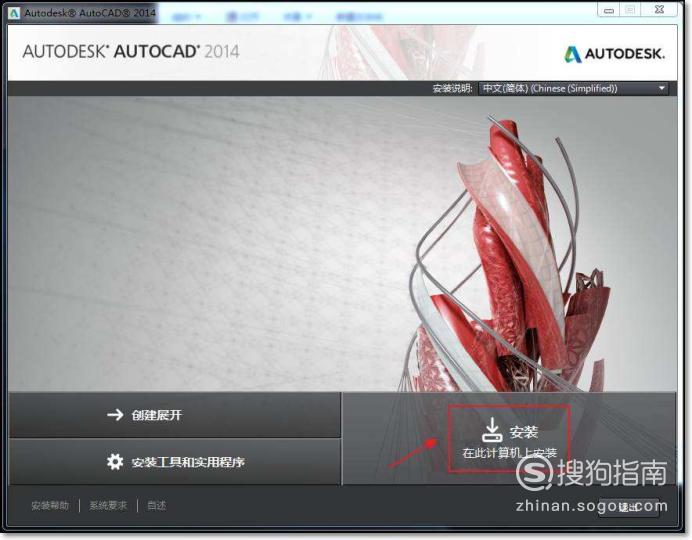The width and height of the screenshot is (692, 540).
Task: Click the Autodesk logo at top right
Action: pos(614,54)
